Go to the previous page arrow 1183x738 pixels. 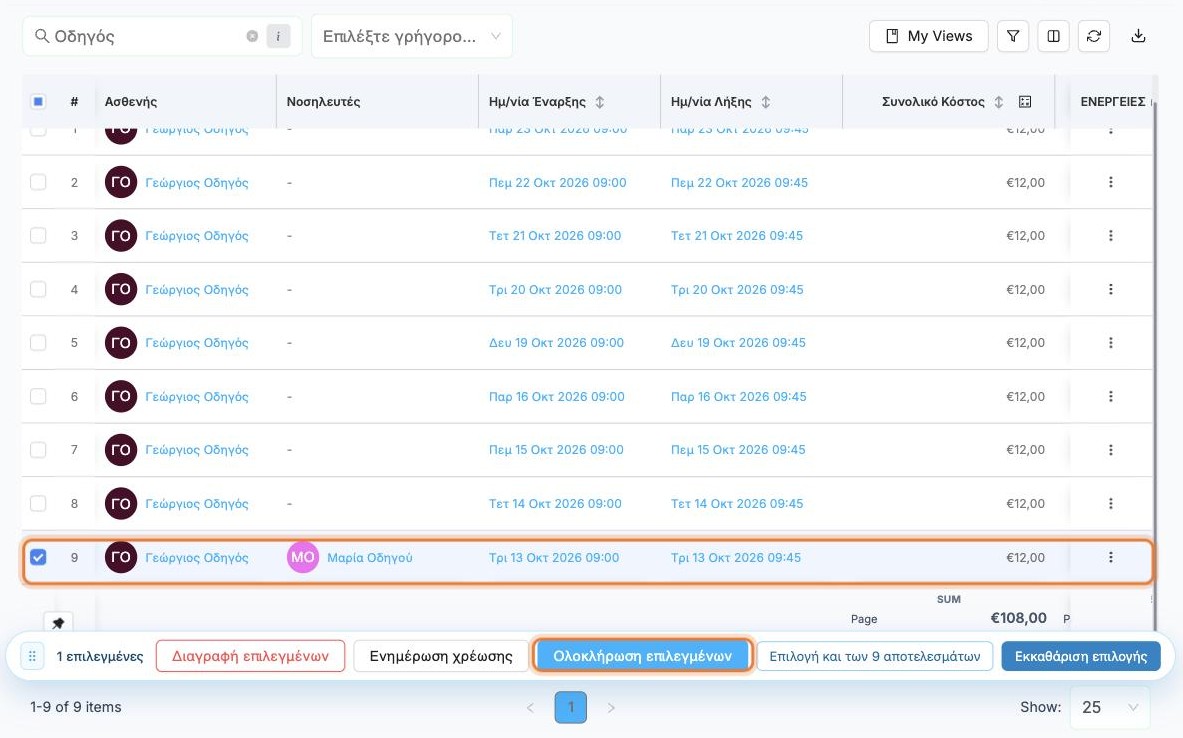(530, 708)
